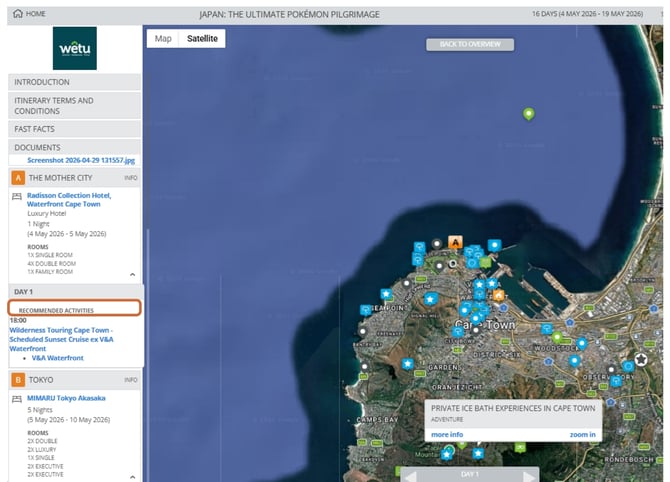
Task: Click the orange B badge beside Tokyo
Action: click(x=18, y=380)
